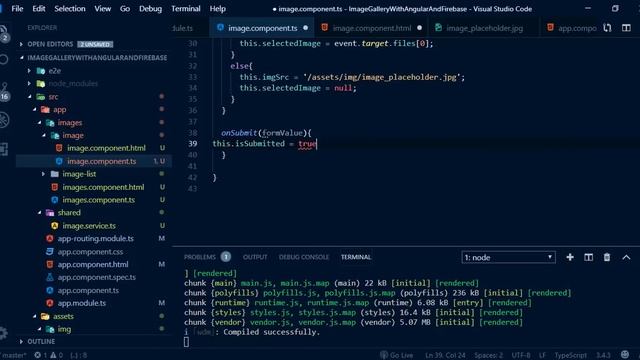Click errors and warnings count in status bar
Screen dimensions: 640x360
pos(48,355)
